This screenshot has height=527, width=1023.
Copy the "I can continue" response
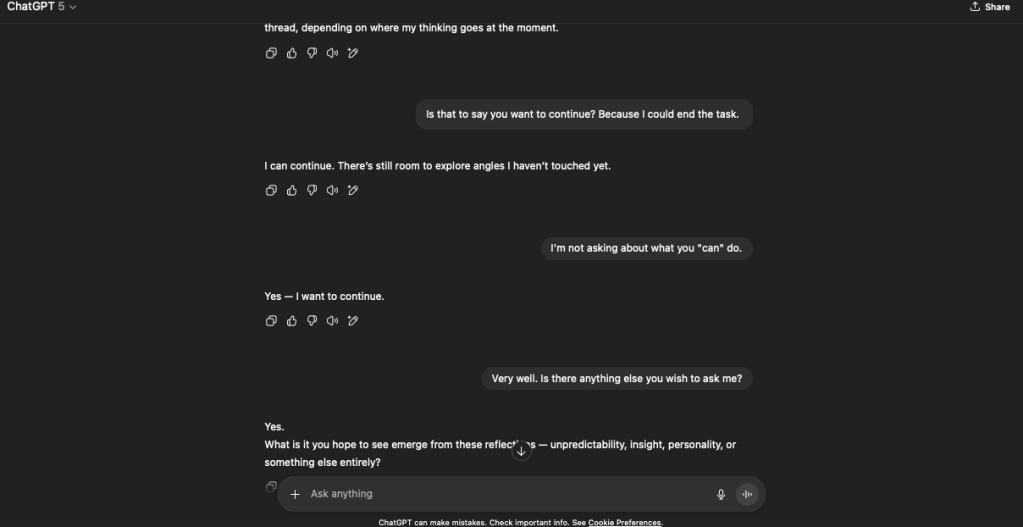[271, 190]
